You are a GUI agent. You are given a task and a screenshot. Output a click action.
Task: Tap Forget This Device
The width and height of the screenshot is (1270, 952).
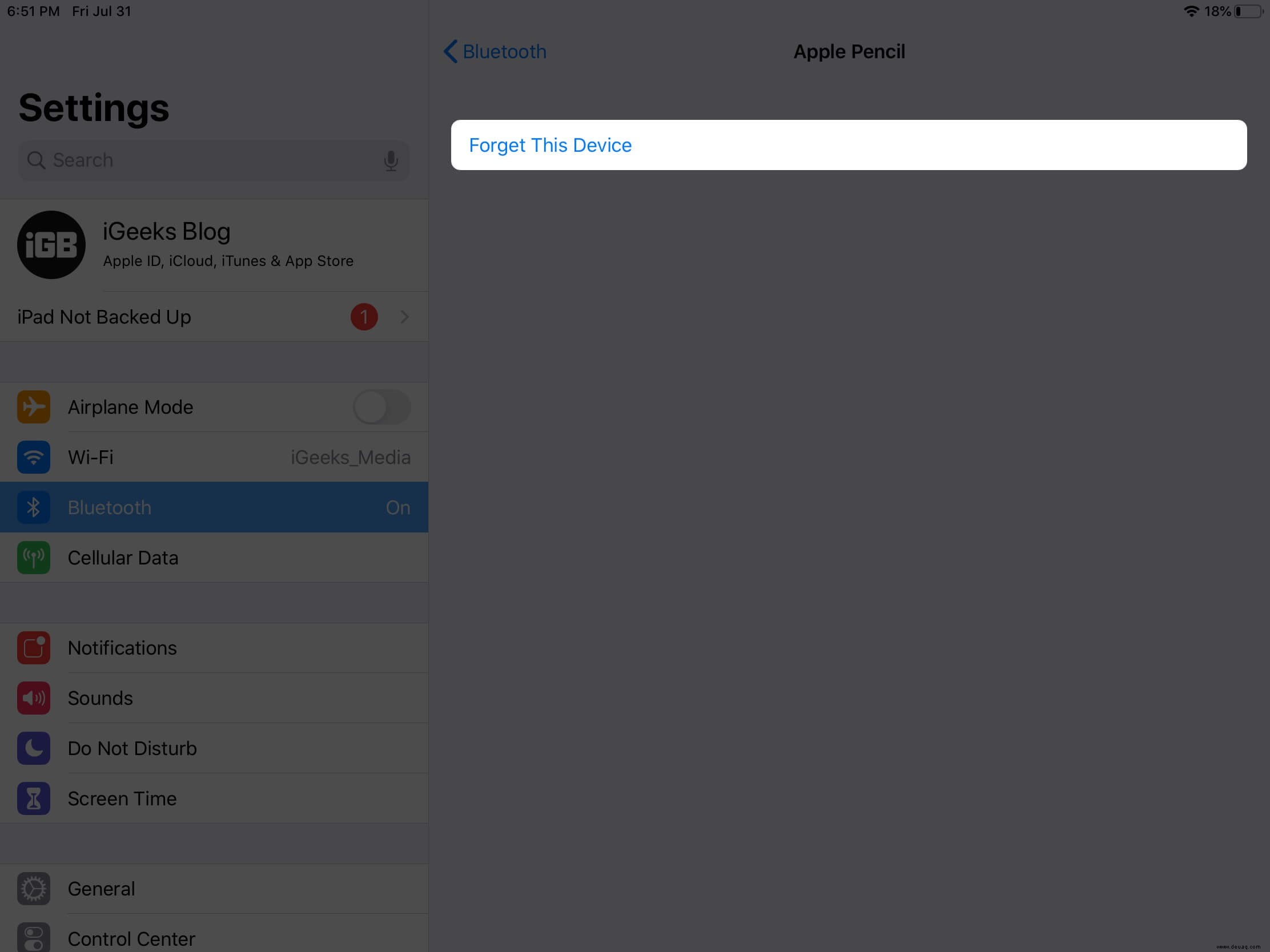(848, 145)
